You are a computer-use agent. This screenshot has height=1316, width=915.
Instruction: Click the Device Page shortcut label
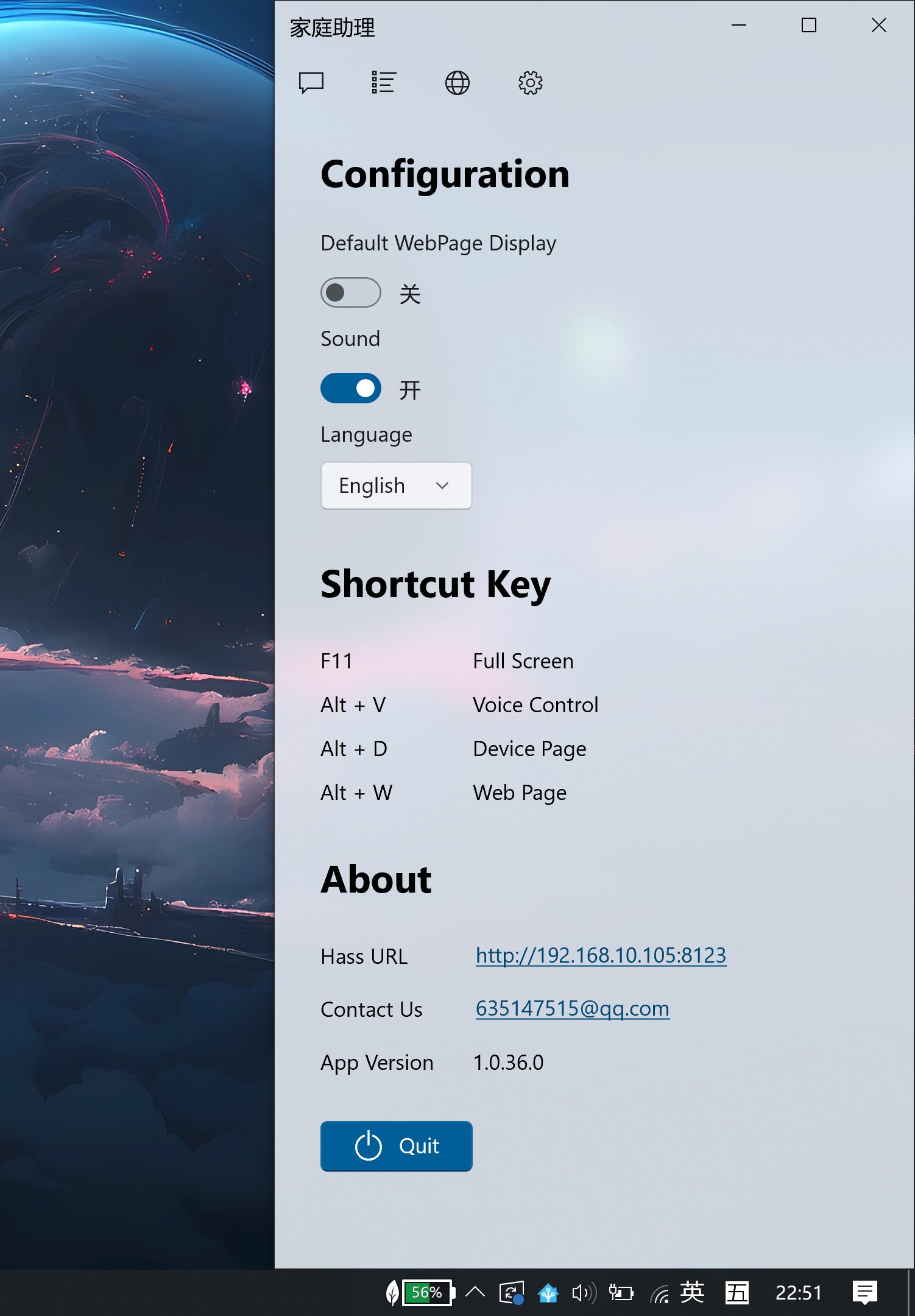[x=530, y=749]
